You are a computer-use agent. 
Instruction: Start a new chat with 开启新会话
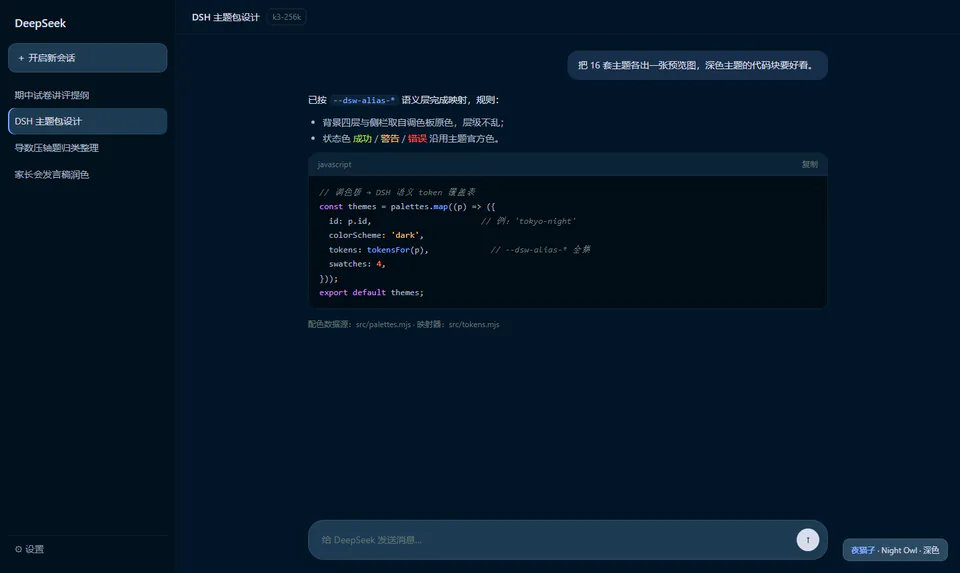[88, 58]
